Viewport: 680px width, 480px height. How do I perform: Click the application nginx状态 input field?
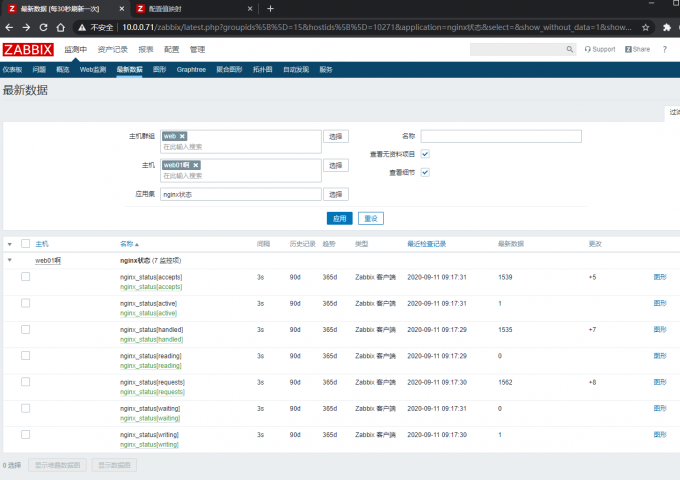tap(241, 194)
